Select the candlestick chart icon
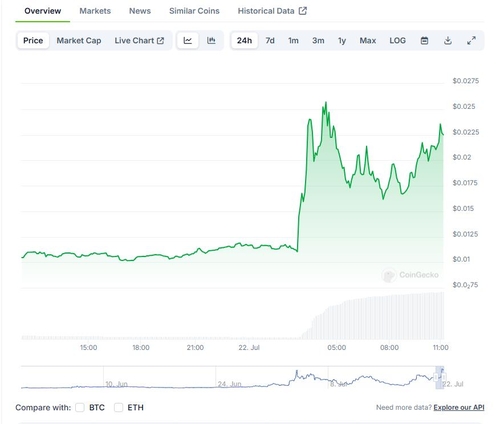 (211, 41)
